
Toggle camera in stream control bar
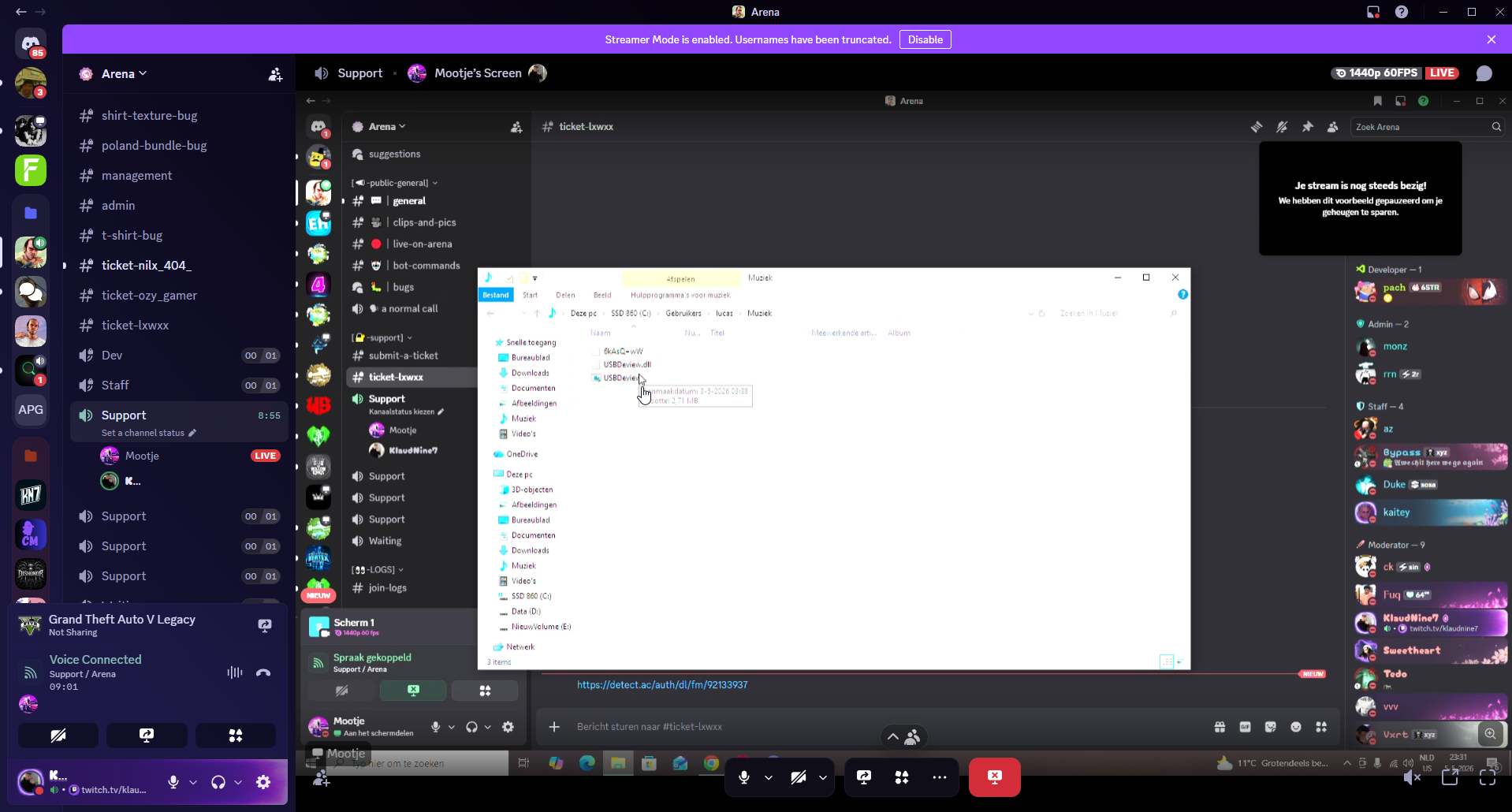click(x=799, y=777)
